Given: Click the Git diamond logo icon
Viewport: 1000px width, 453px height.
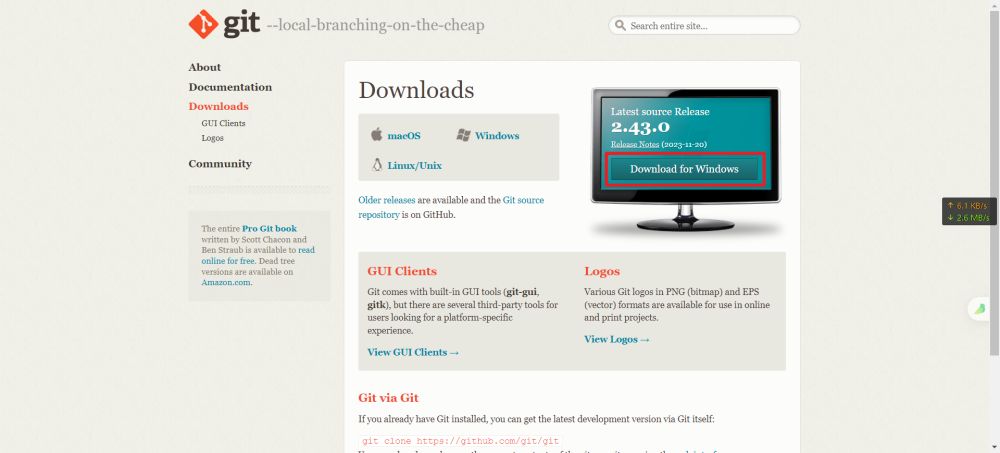Looking at the screenshot, I should [203, 24].
